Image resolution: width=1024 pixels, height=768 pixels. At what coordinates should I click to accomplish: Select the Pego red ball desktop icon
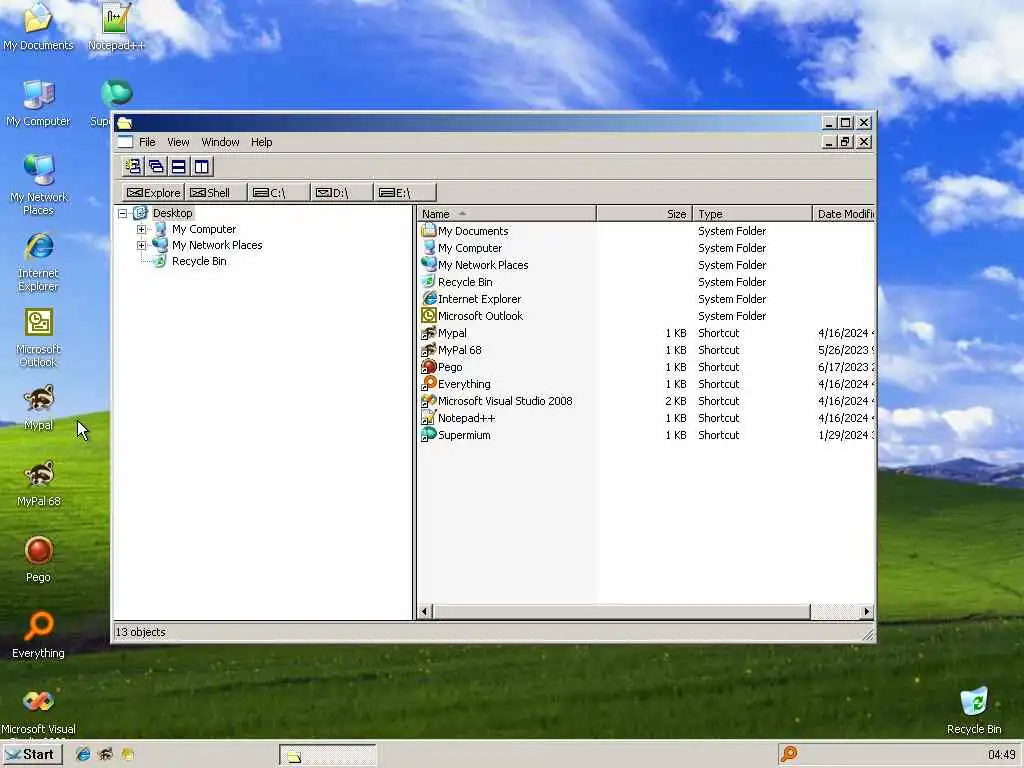39,560
